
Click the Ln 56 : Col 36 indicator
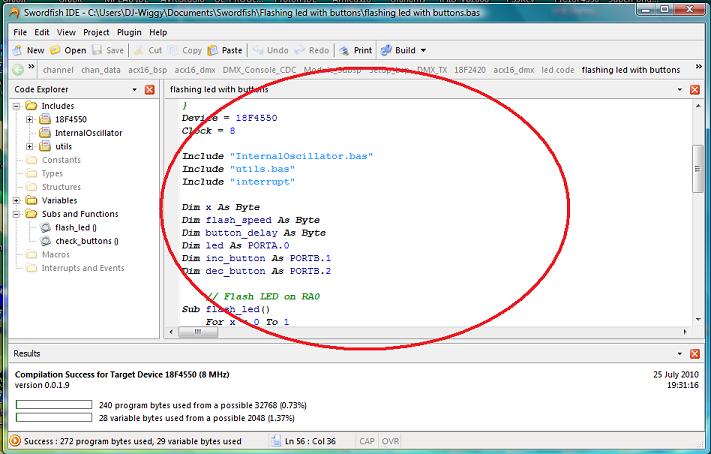[310, 441]
